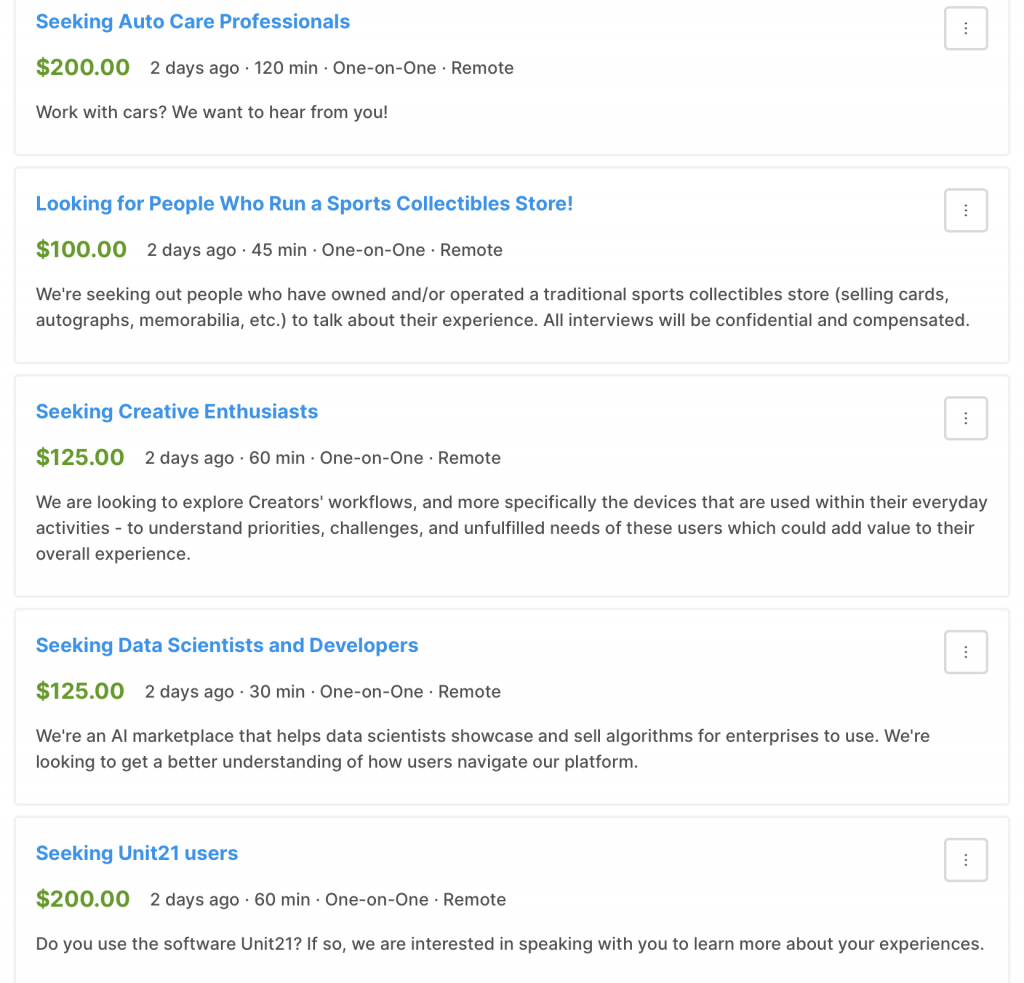
Task: Click the "Do you use the software Unit21?" text
Action: click(510, 944)
